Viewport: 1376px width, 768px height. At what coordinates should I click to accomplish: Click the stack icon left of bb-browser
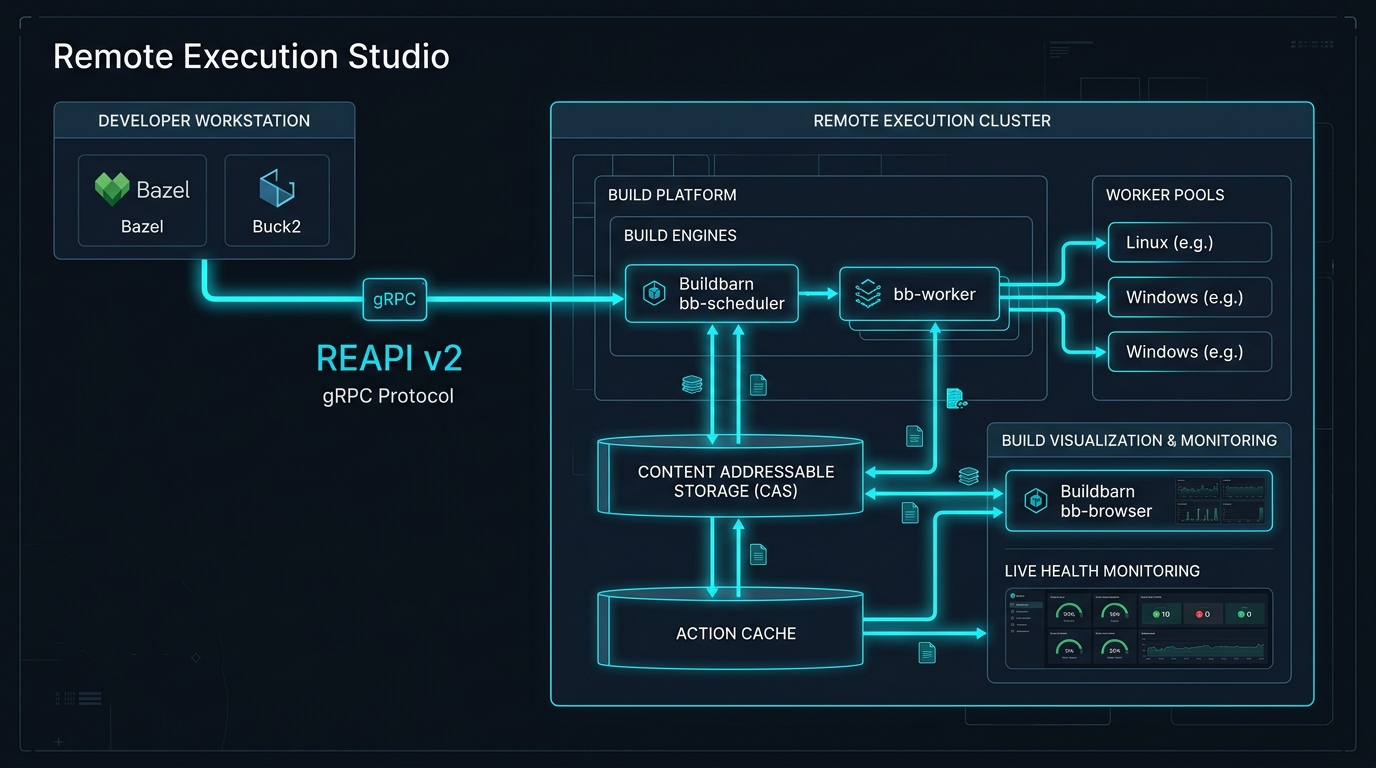tap(967, 476)
